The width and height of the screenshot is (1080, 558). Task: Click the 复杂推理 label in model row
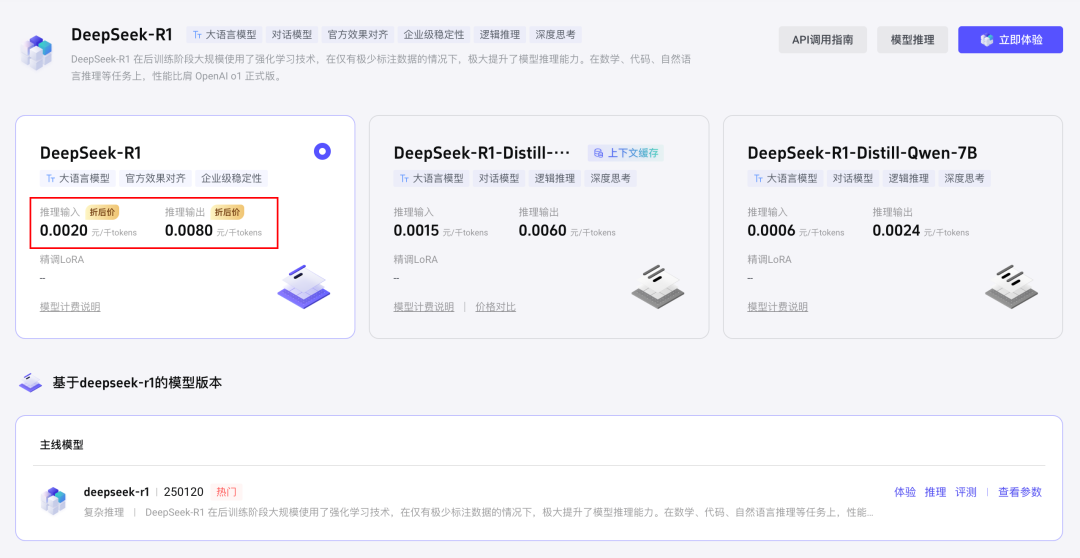click(x=104, y=512)
